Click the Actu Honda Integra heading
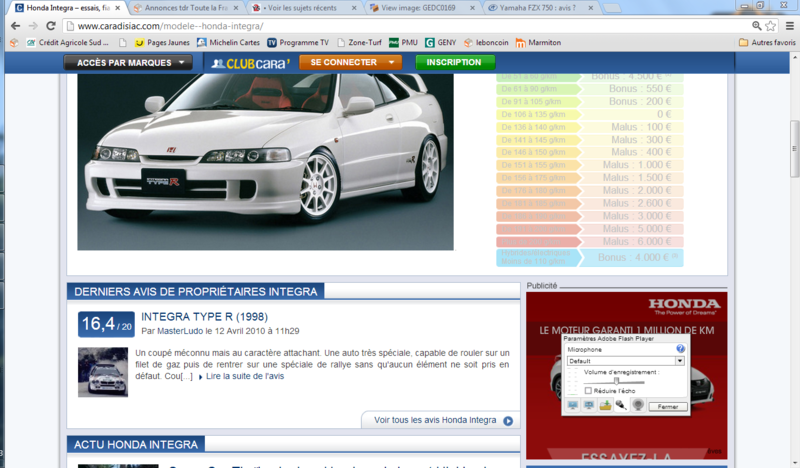The height and width of the screenshot is (468, 800). pyautogui.click(x=136, y=445)
